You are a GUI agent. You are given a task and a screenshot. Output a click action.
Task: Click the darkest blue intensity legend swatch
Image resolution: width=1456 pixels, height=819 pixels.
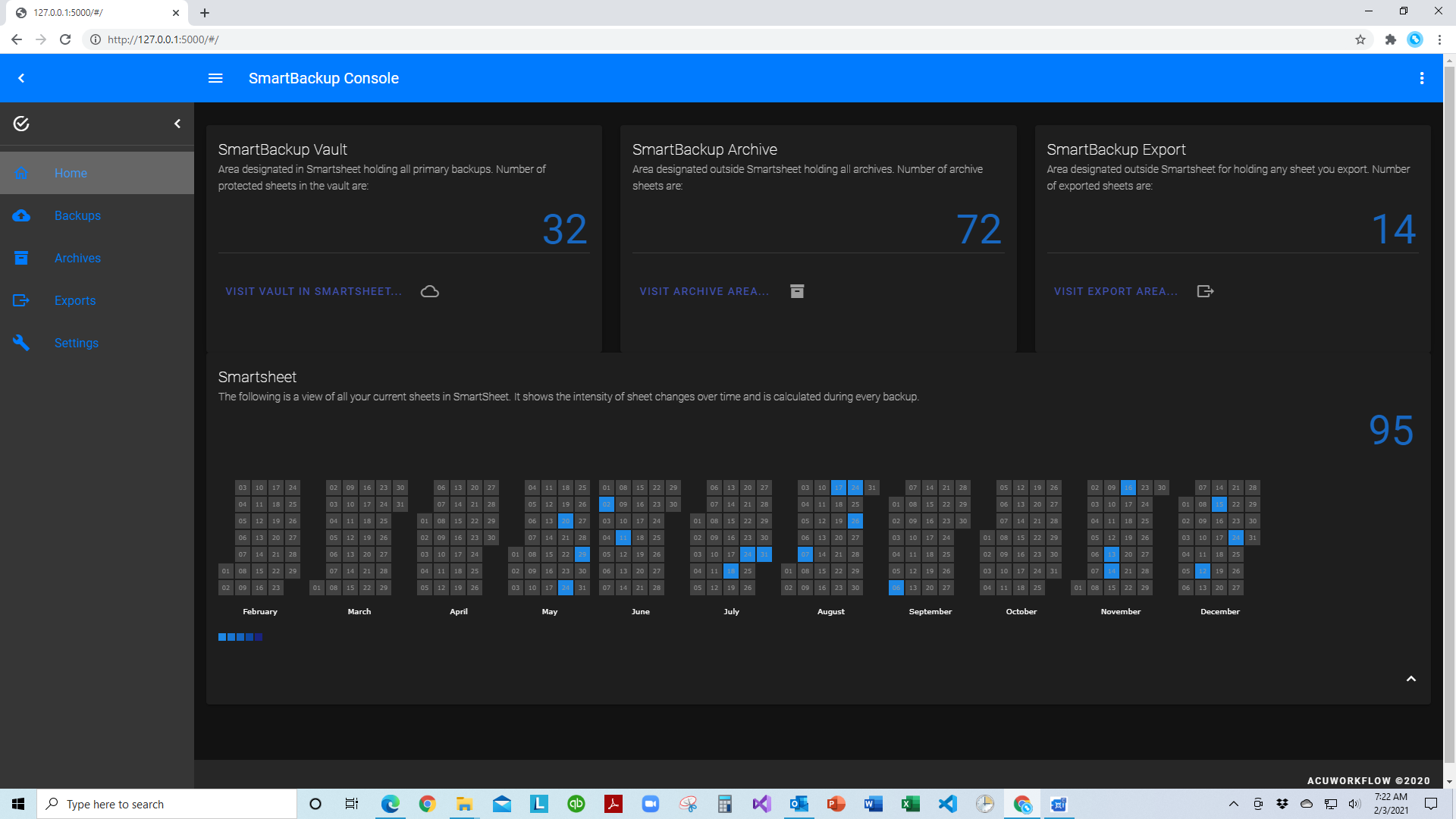[x=259, y=637]
